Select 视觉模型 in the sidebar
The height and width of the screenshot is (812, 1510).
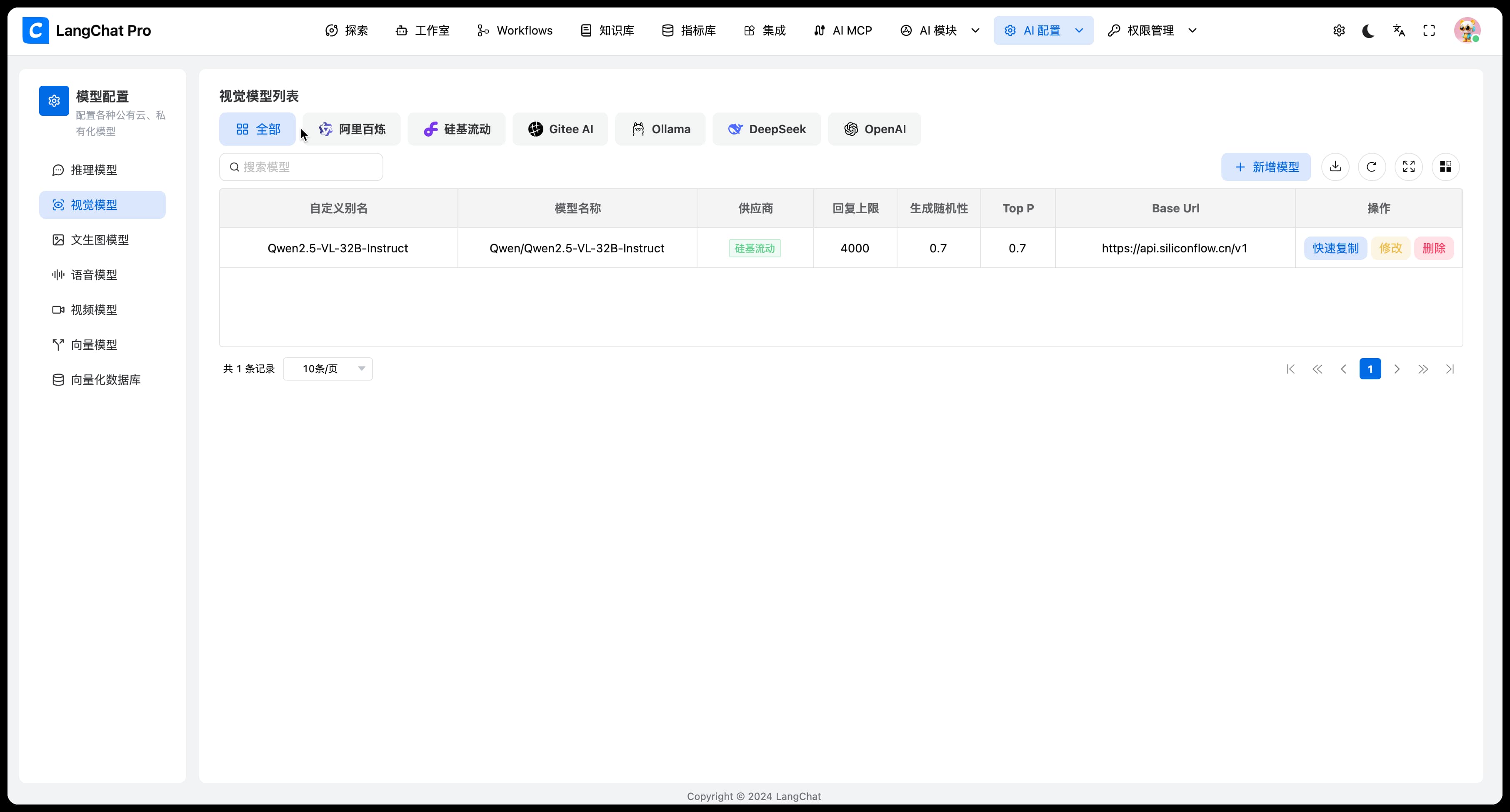[x=102, y=205]
